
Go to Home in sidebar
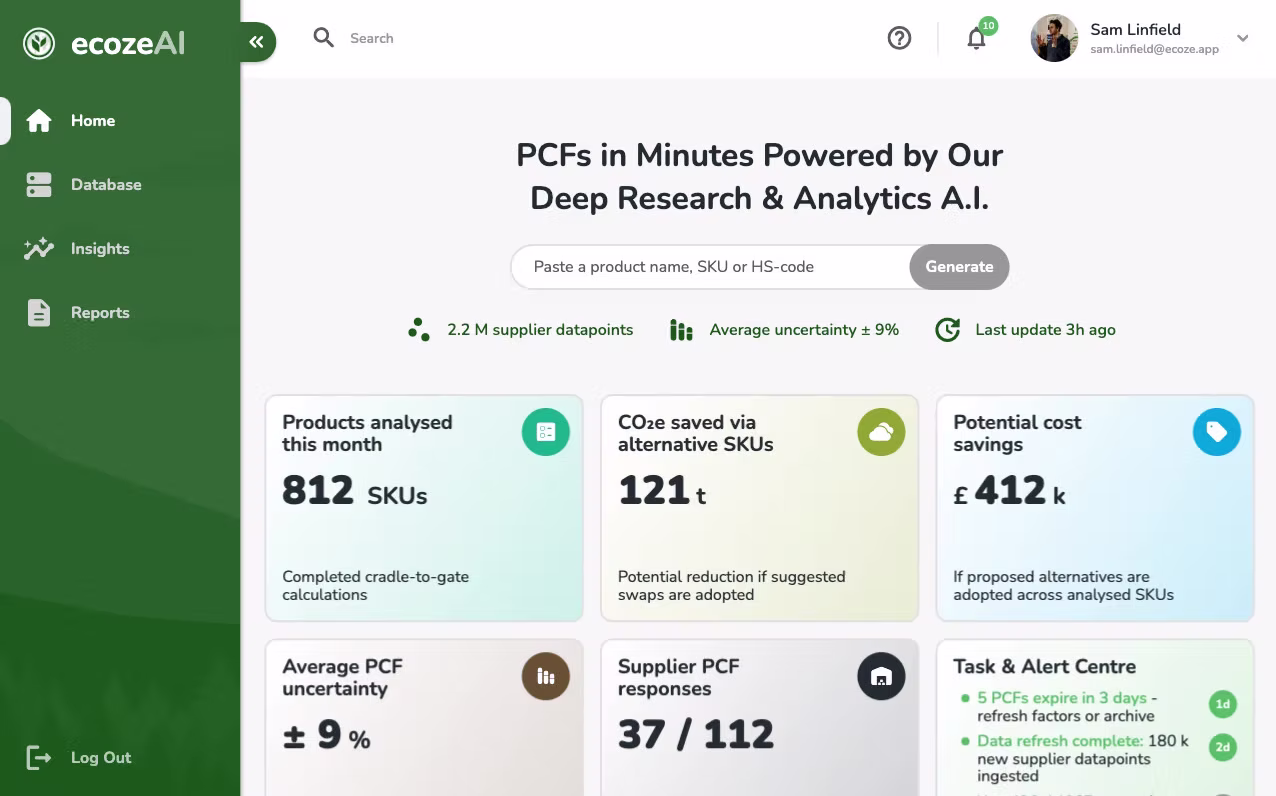[x=93, y=121]
